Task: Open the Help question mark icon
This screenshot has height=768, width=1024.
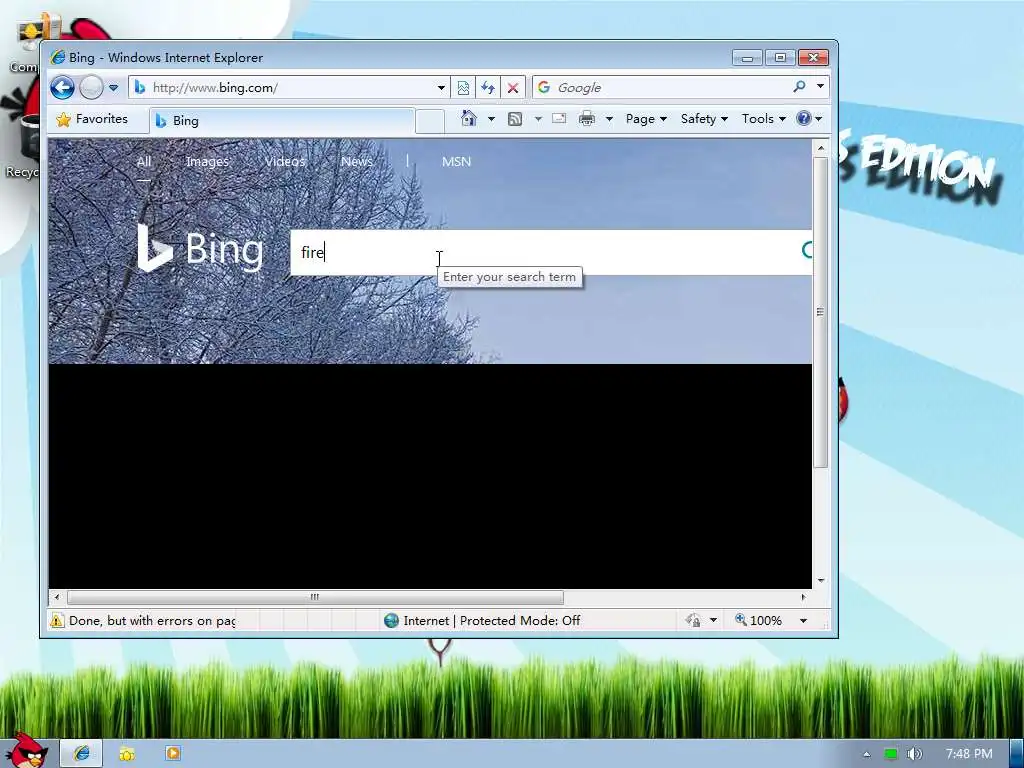Action: [804, 118]
